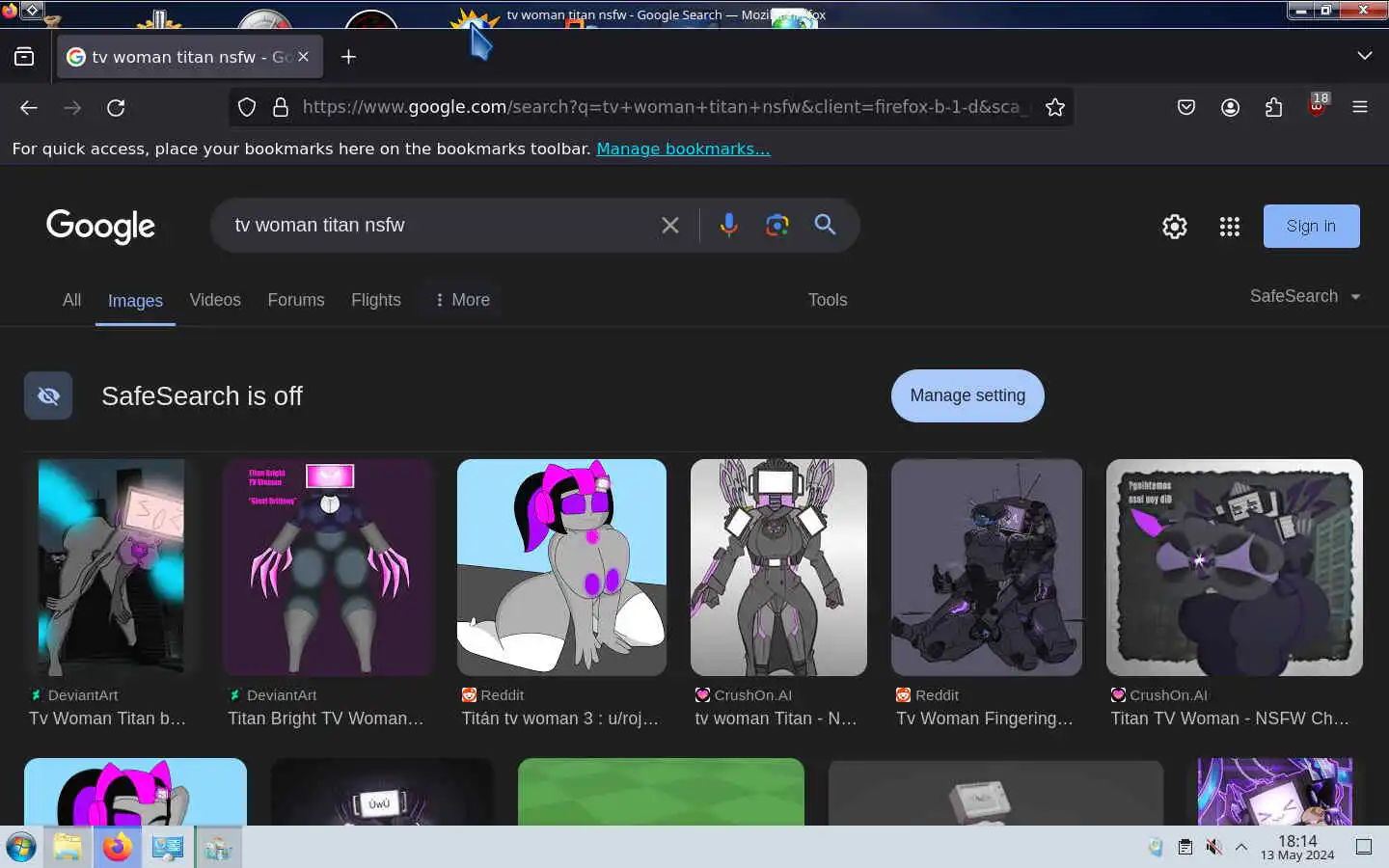
Task: Show desktop from taskbar corner
Action: 1364,847
